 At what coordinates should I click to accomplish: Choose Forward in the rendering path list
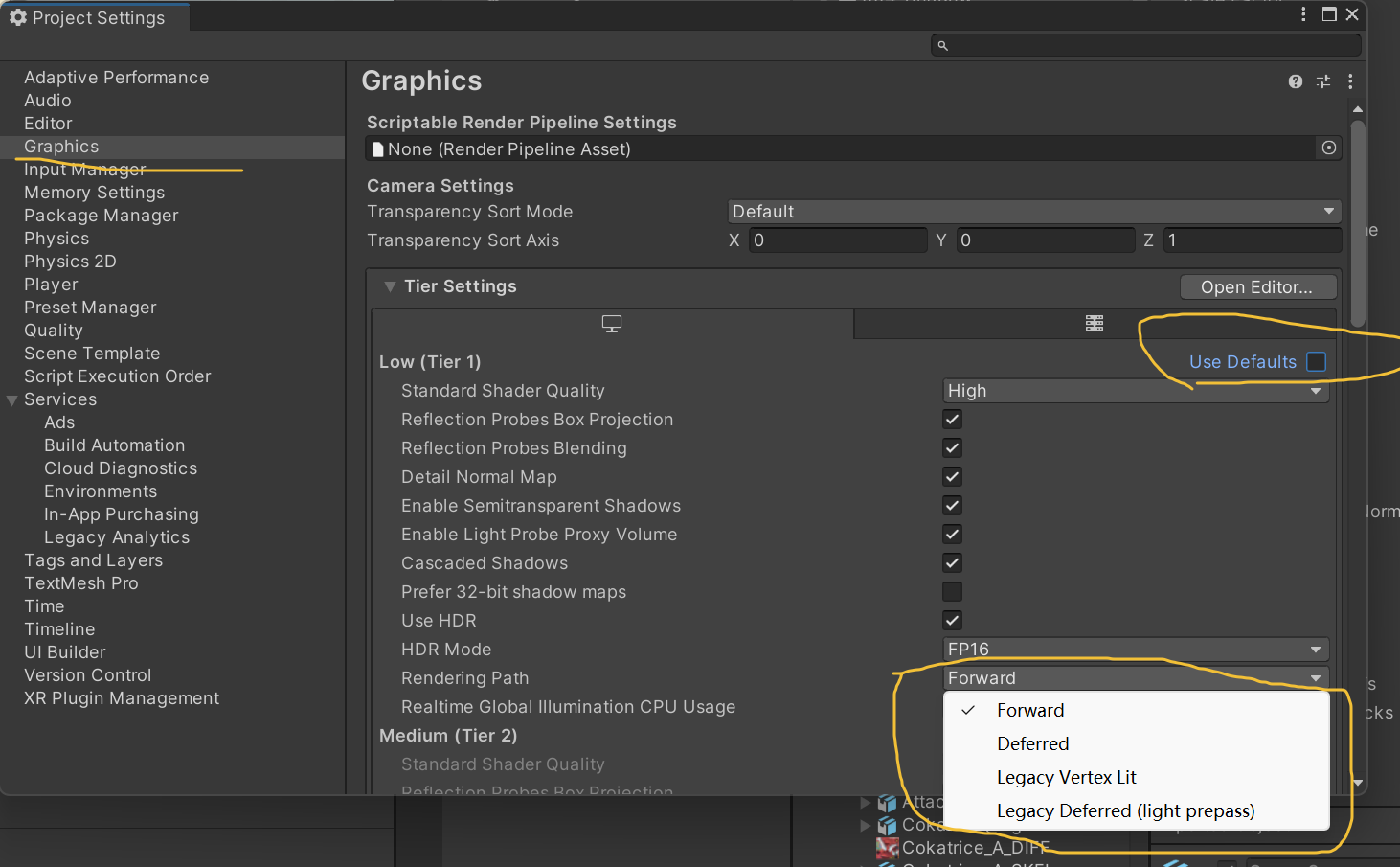coord(1137,710)
